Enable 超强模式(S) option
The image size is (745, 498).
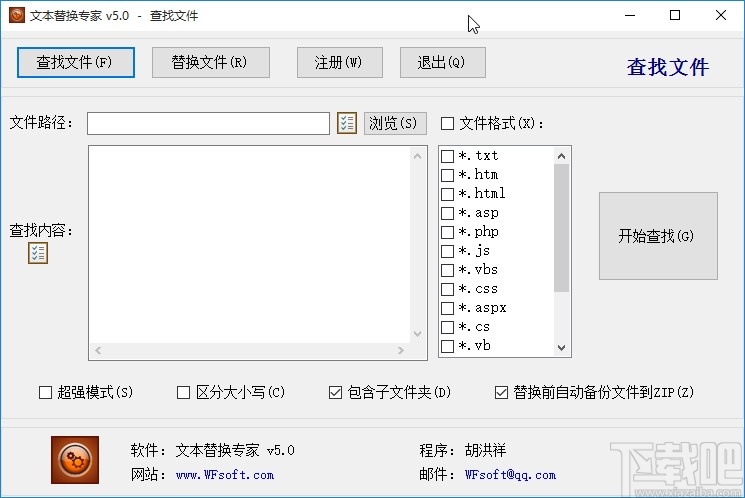tap(45, 393)
